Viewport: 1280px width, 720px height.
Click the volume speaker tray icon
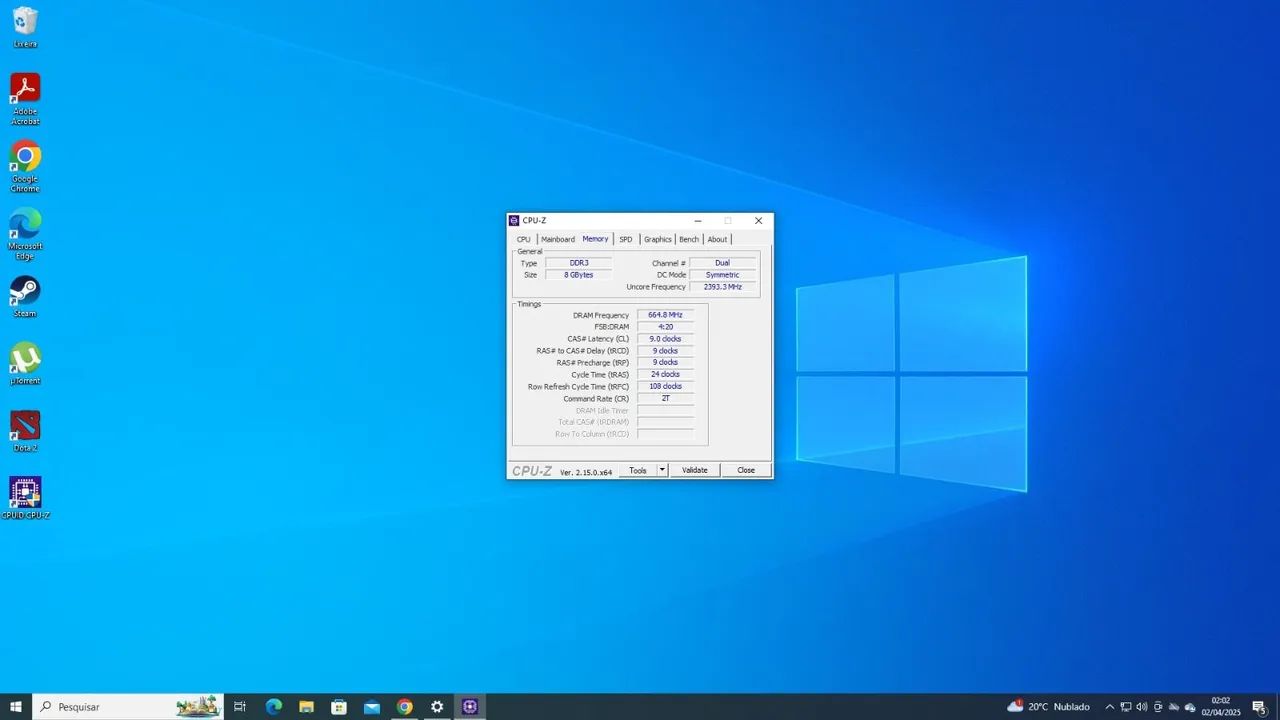coord(1141,707)
